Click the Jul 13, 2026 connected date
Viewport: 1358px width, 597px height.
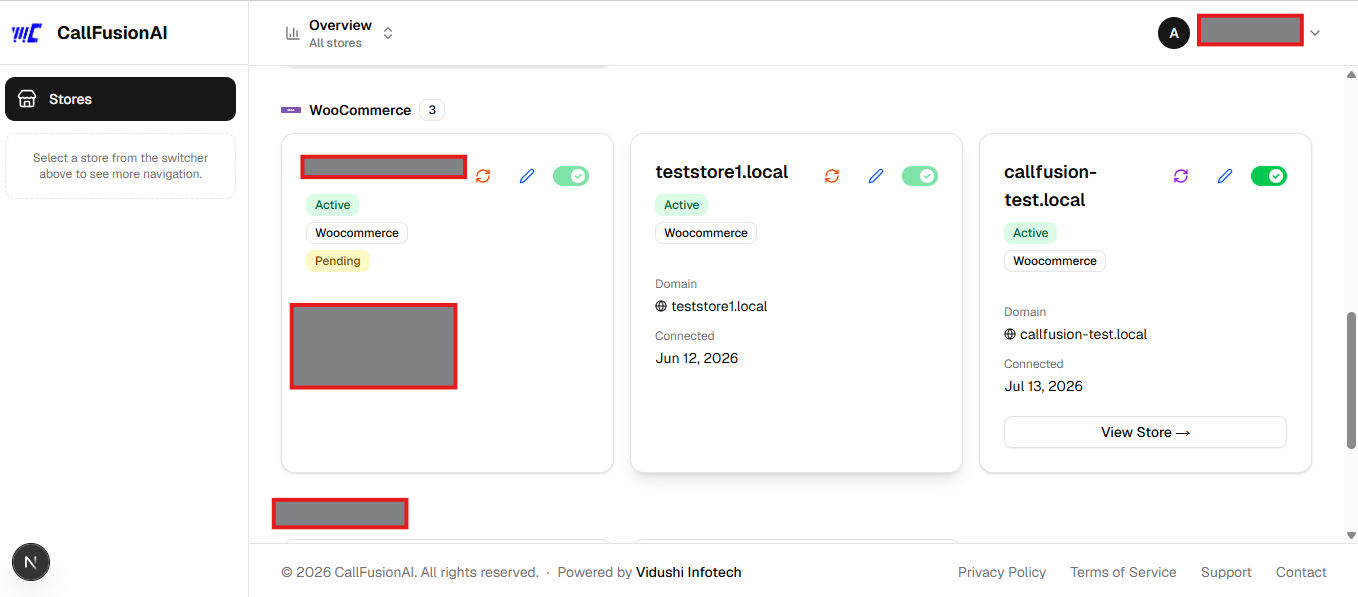1043,386
